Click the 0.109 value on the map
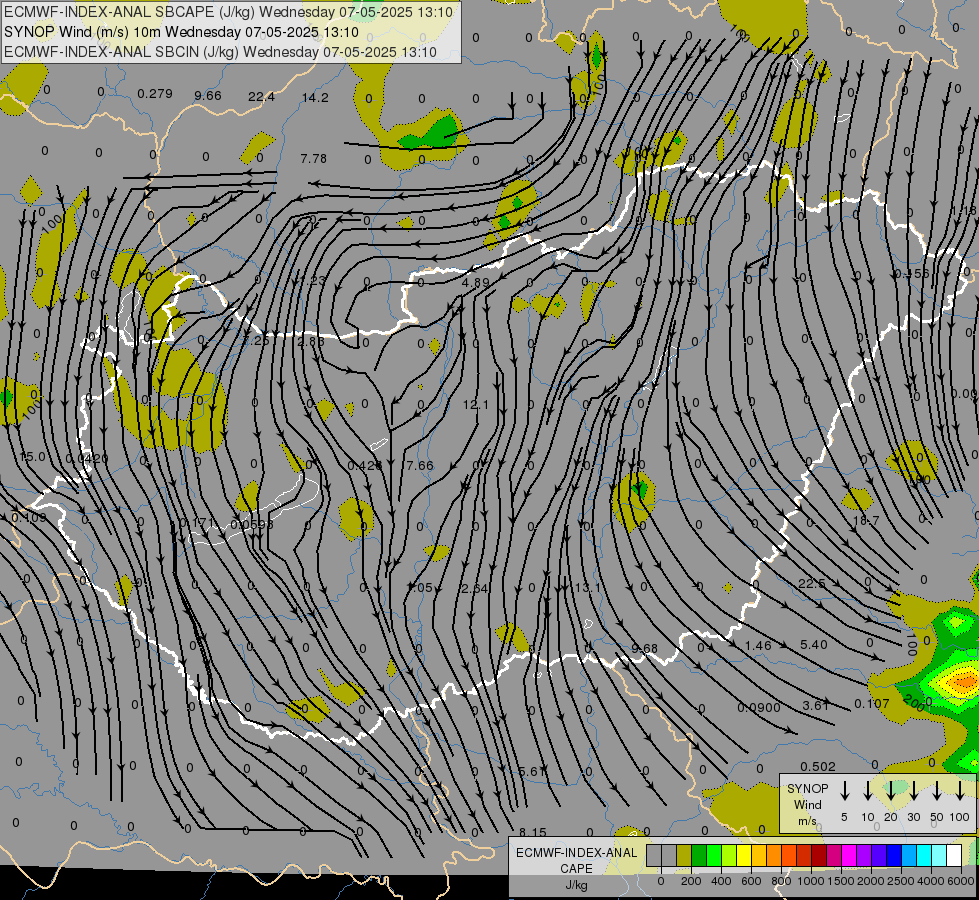The height and width of the screenshot is (900, 979). coord(29,518)
